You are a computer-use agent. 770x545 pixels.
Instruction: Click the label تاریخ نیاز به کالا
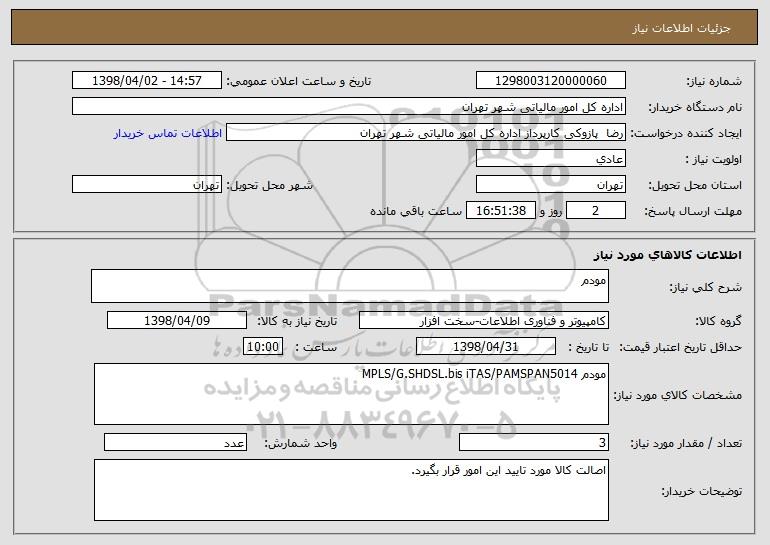click(297, 321)
